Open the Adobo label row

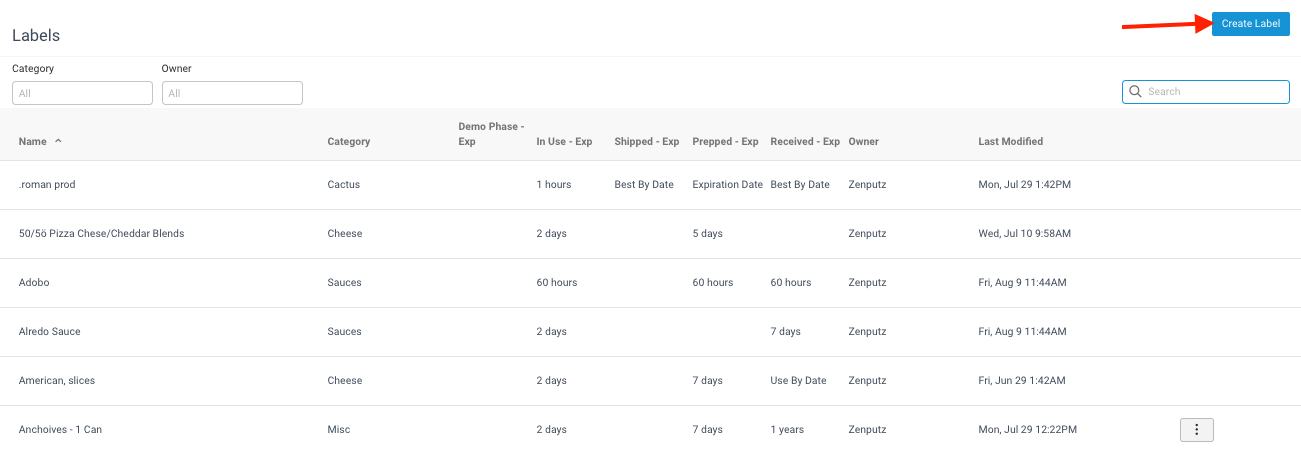pyautogui.click(x=650, y=283)
